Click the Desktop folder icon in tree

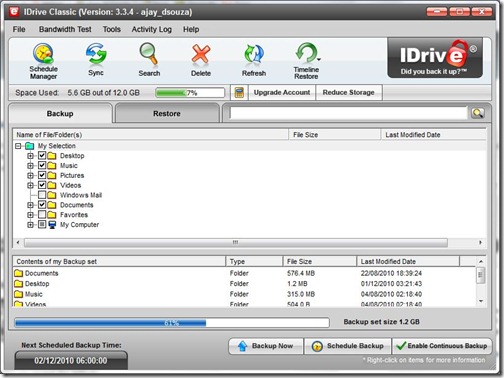(x=52, y=156)
